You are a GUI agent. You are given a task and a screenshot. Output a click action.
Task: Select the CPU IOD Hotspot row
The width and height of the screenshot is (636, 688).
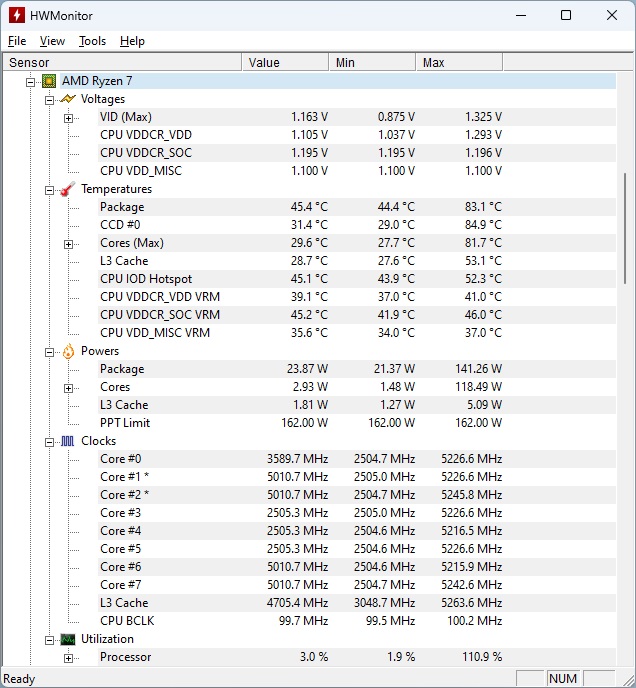[357, 279]
